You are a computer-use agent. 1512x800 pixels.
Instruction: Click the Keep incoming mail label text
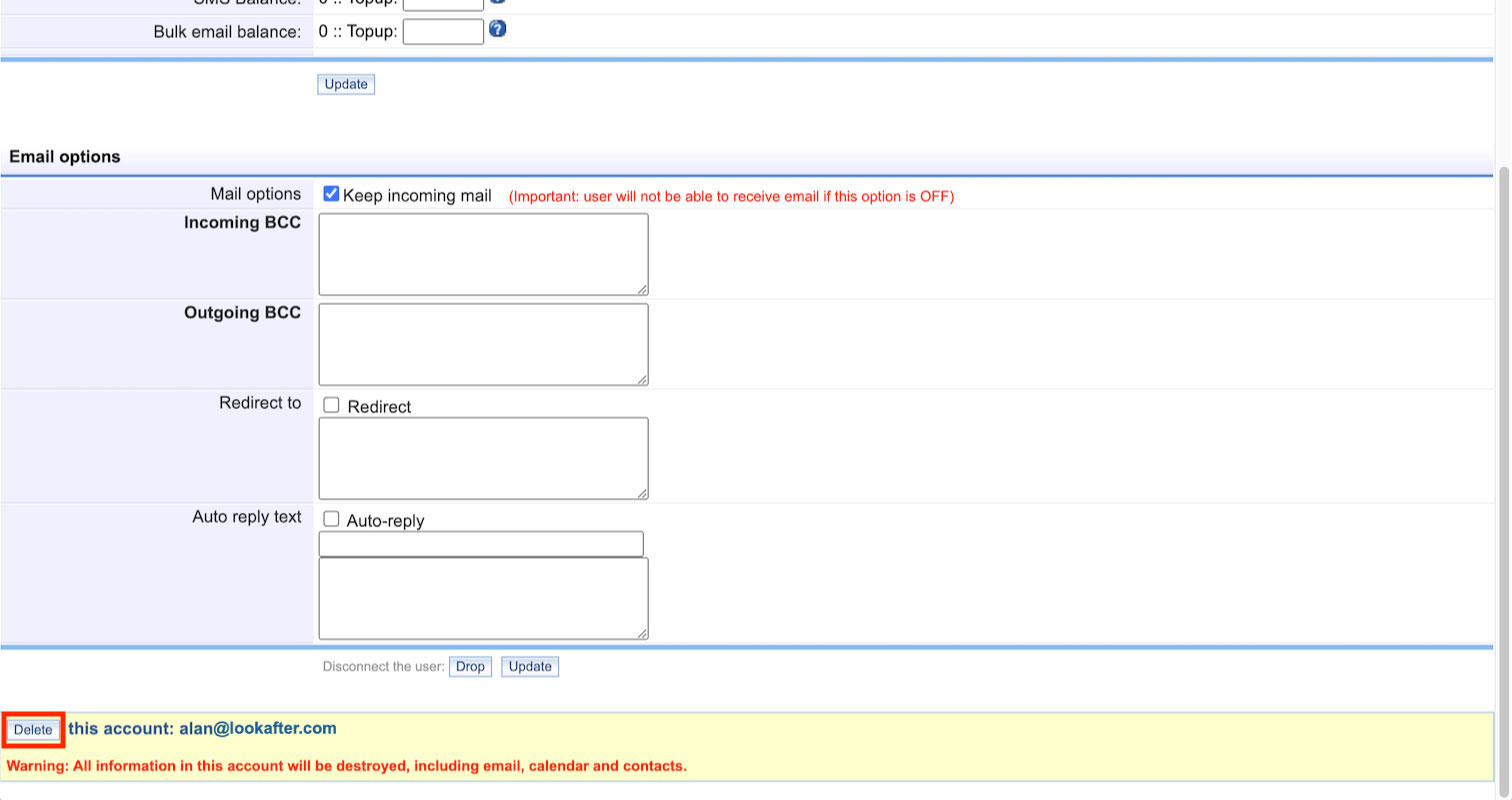click(x=417, y=196)
